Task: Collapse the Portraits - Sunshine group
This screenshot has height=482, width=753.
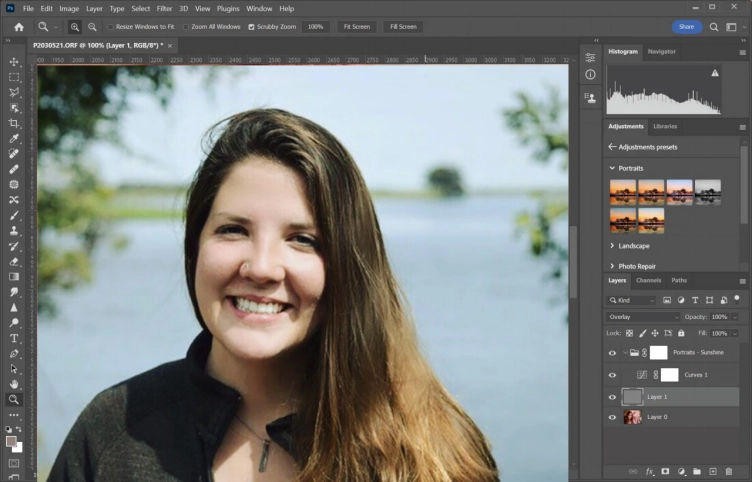Action: (x=625, y=353)
